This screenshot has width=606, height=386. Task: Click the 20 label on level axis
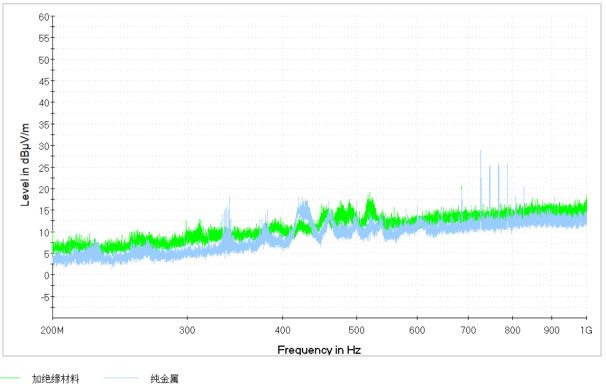[44, 189]
